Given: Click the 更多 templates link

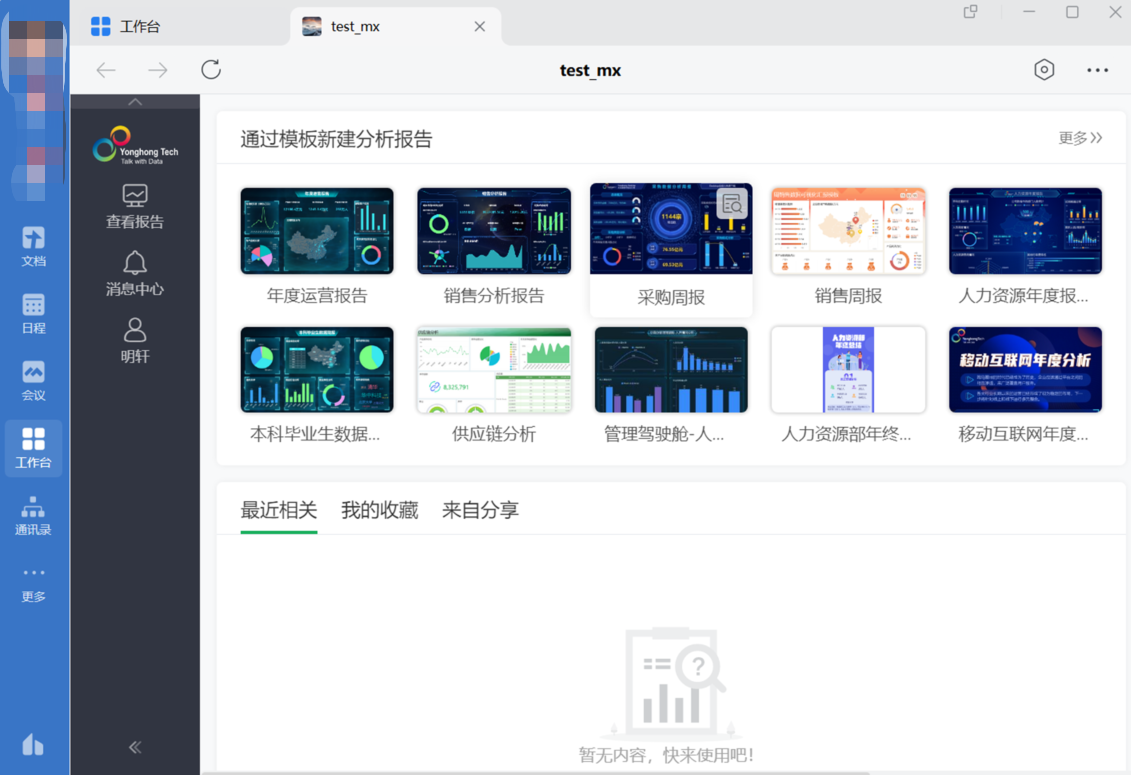Looking at the screenshot, I should coord(1080,138).
